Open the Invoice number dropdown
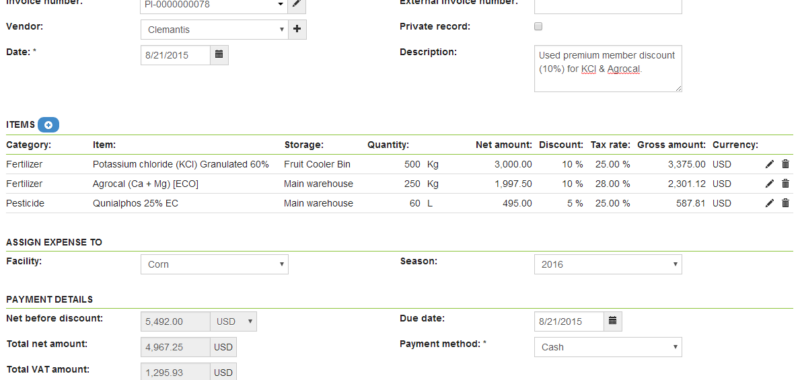 [214, 5]
